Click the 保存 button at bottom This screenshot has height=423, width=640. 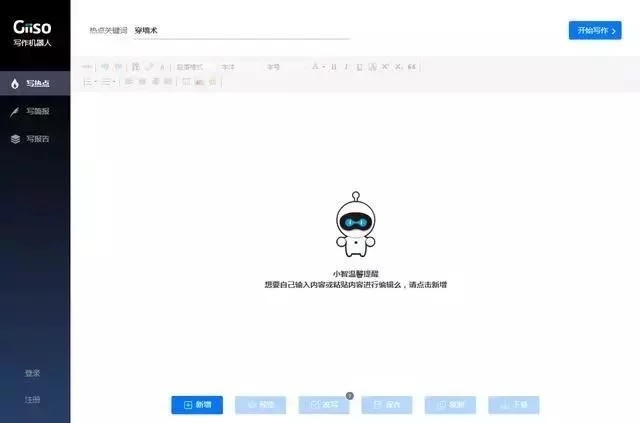[x=387, y=405]
